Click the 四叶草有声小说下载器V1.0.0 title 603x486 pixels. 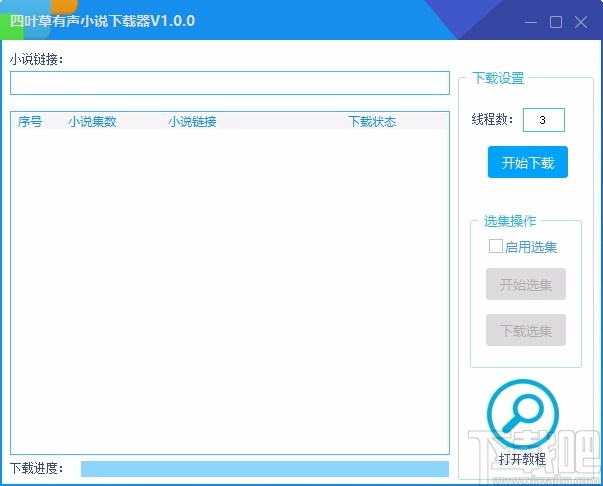coord(103,21)
